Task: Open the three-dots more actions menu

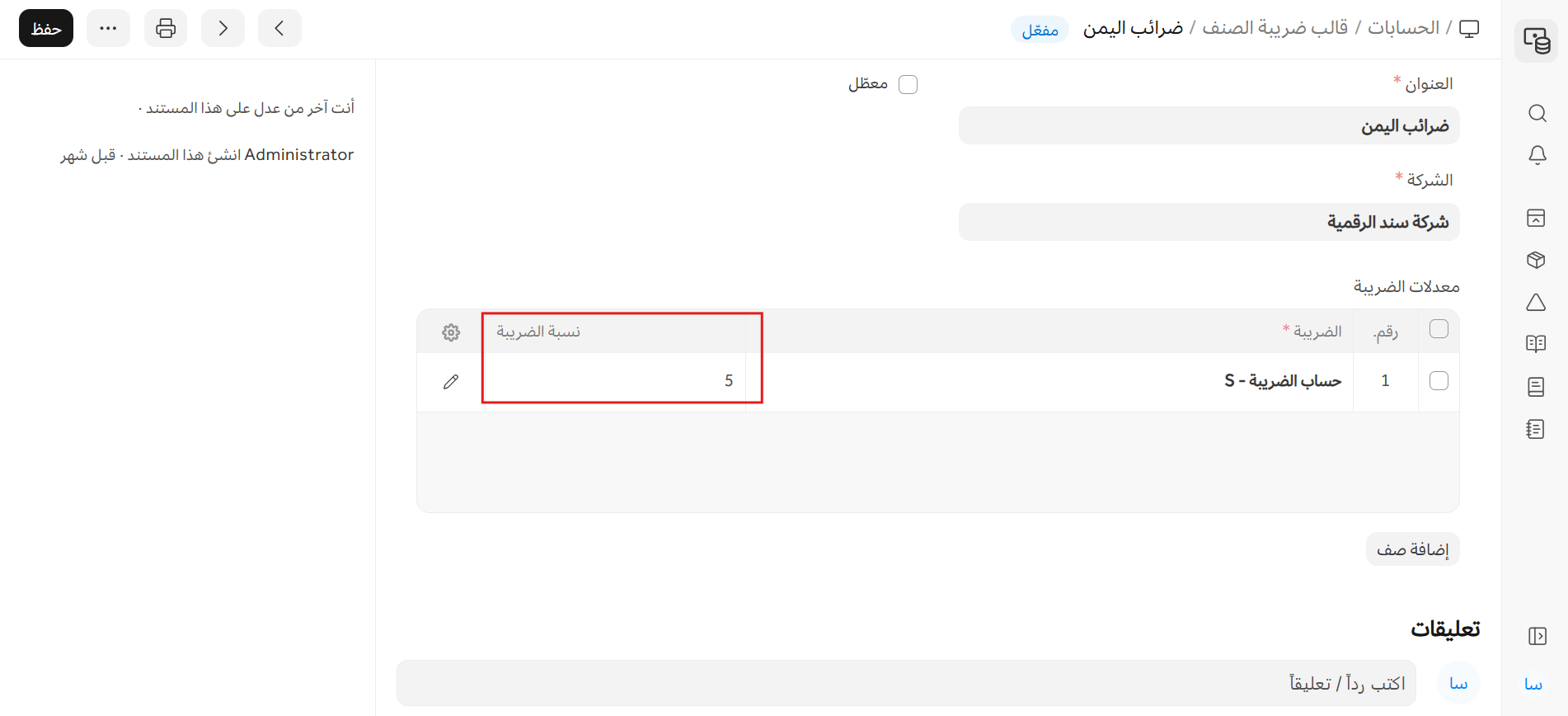Action: click(x=108, y=28)
